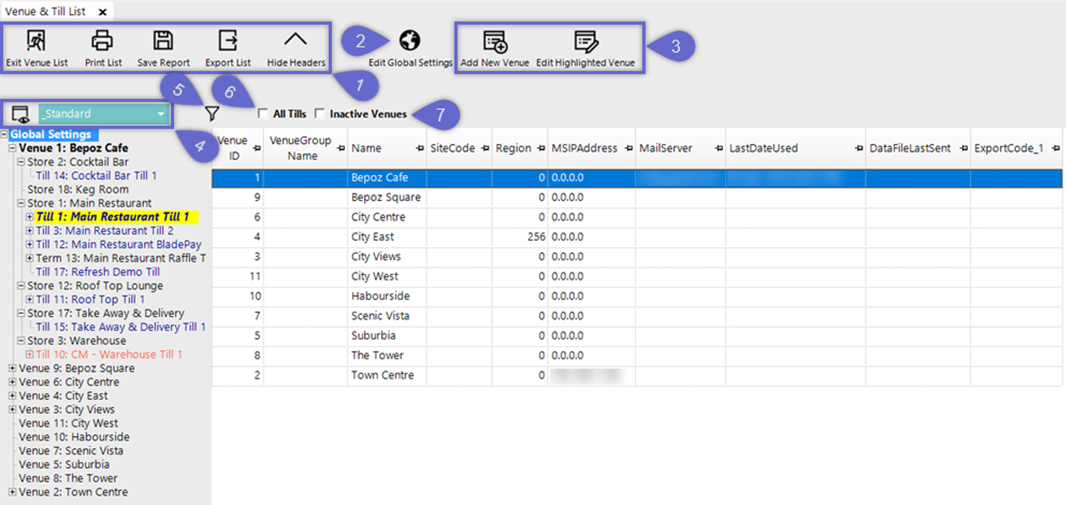This screenshot has width=1066, height=505.
Task: Click Global Settings tree root
Action: pyautogui.click(x=51, y=134)
